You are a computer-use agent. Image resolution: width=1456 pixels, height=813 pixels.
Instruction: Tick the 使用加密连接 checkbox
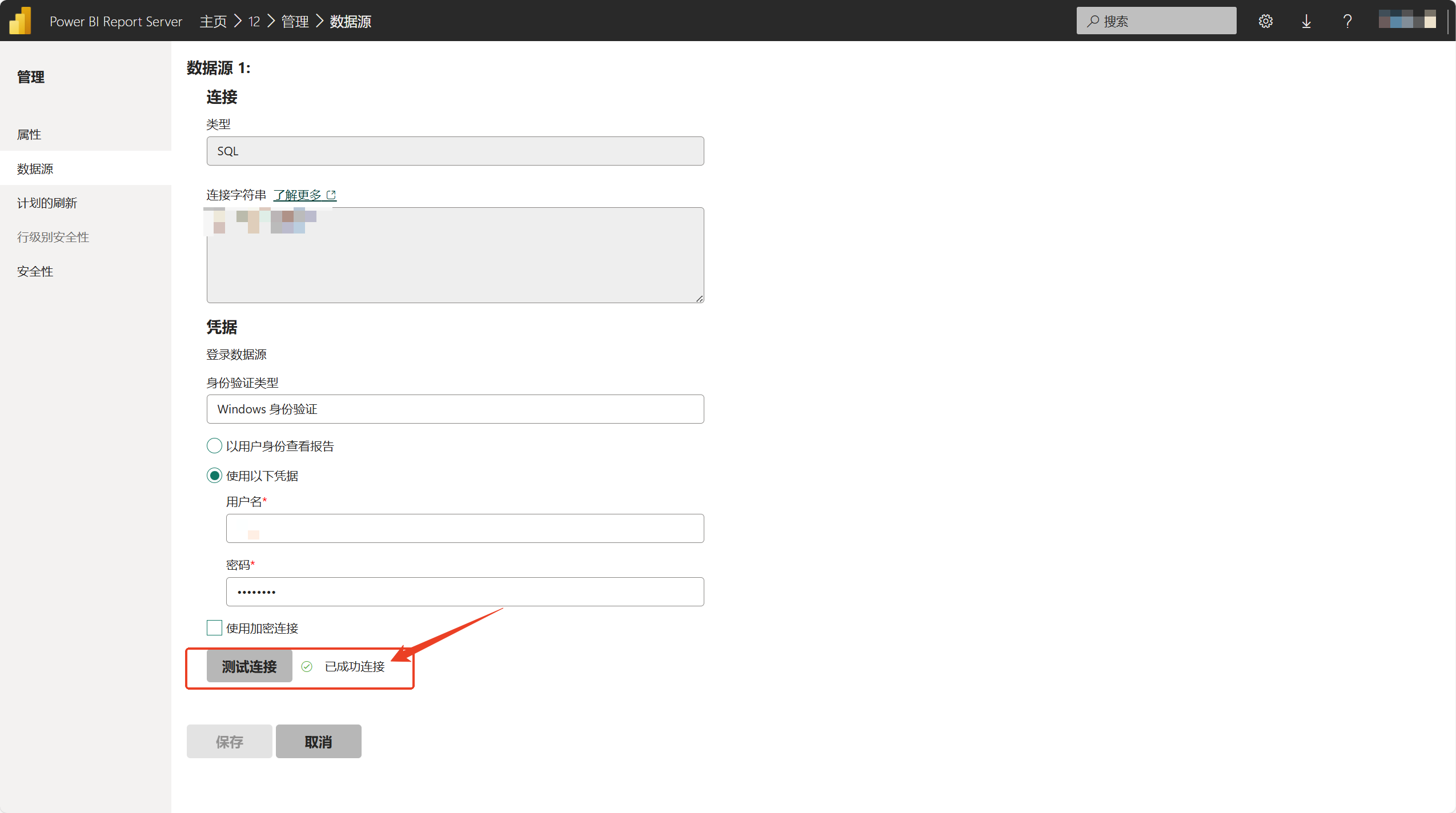[x=214, y=628]
